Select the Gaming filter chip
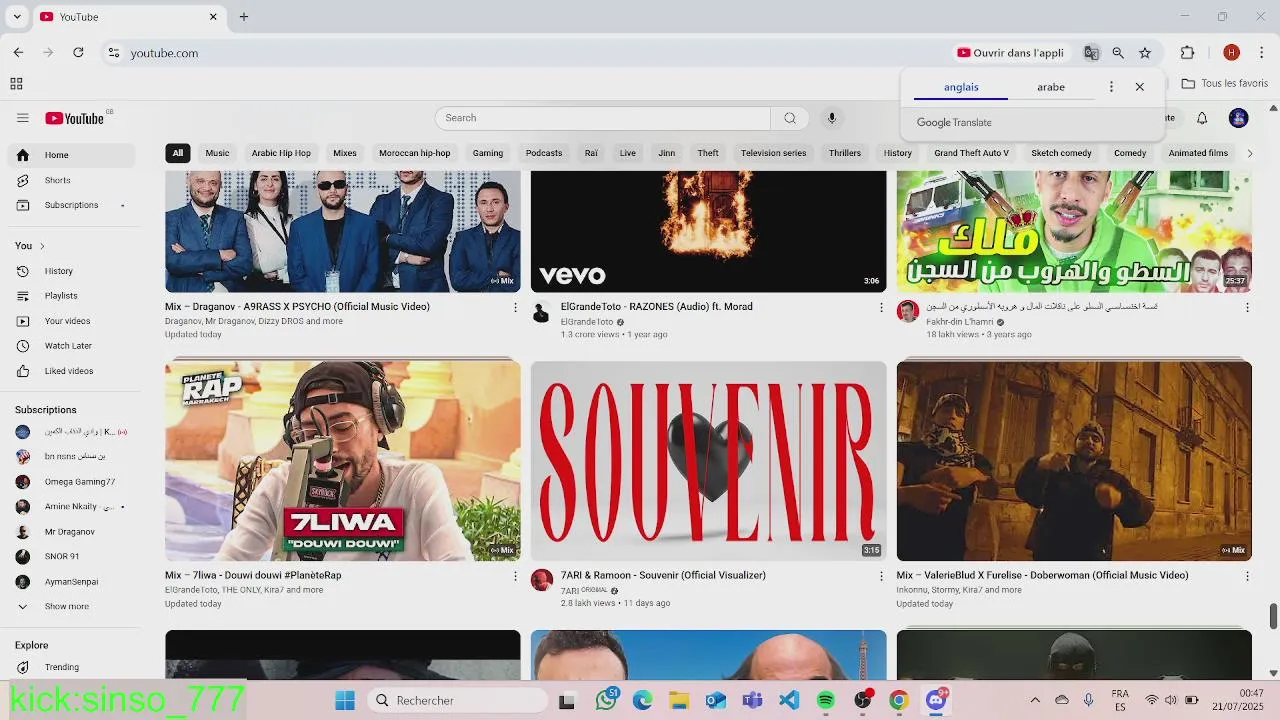The width and height of the screenshot is (1280, 720). [x=488, y=153]
